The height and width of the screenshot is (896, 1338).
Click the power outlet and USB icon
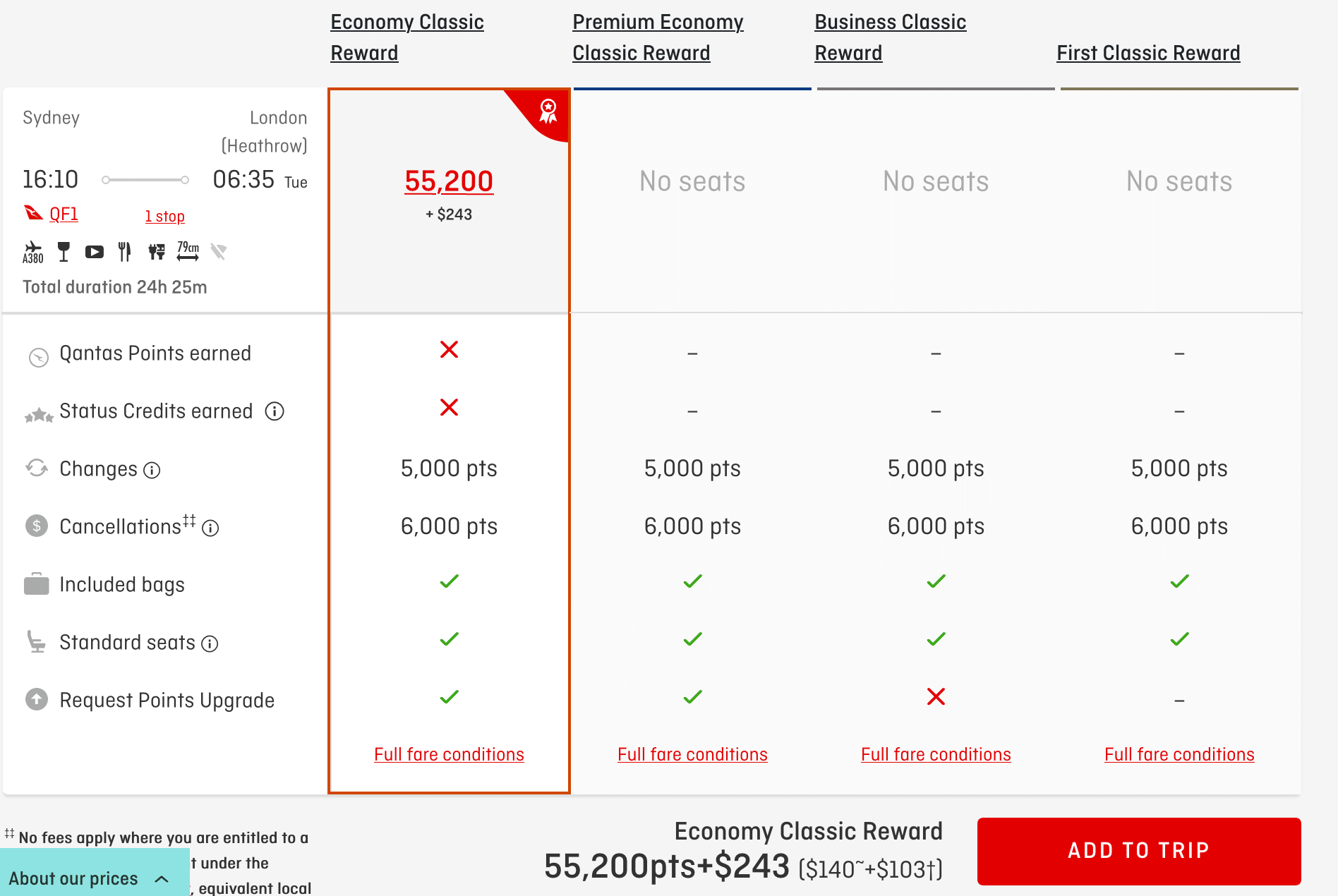[x=156, y=252]
